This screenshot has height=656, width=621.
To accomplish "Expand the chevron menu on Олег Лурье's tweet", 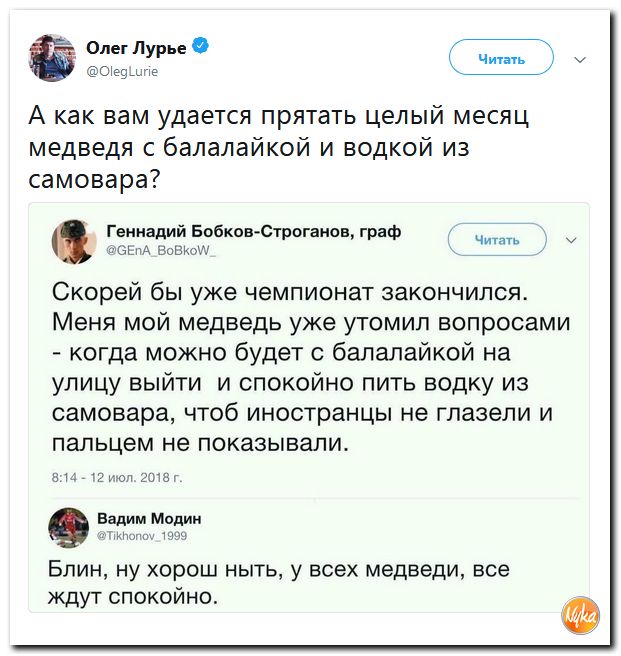I will click(x=580, y=59).
